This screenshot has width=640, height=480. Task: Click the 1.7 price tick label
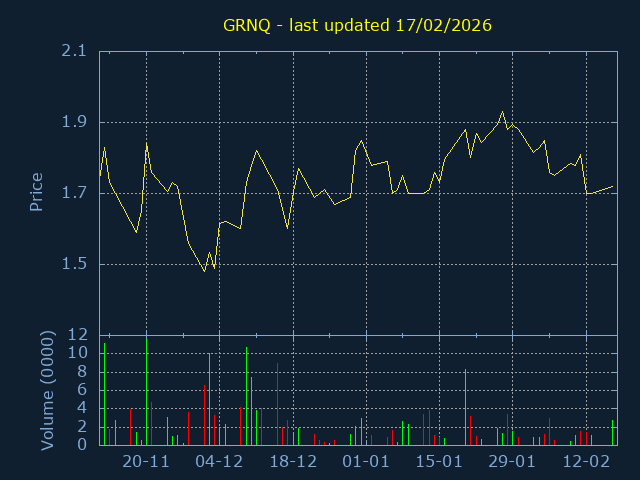pos(73,193)
